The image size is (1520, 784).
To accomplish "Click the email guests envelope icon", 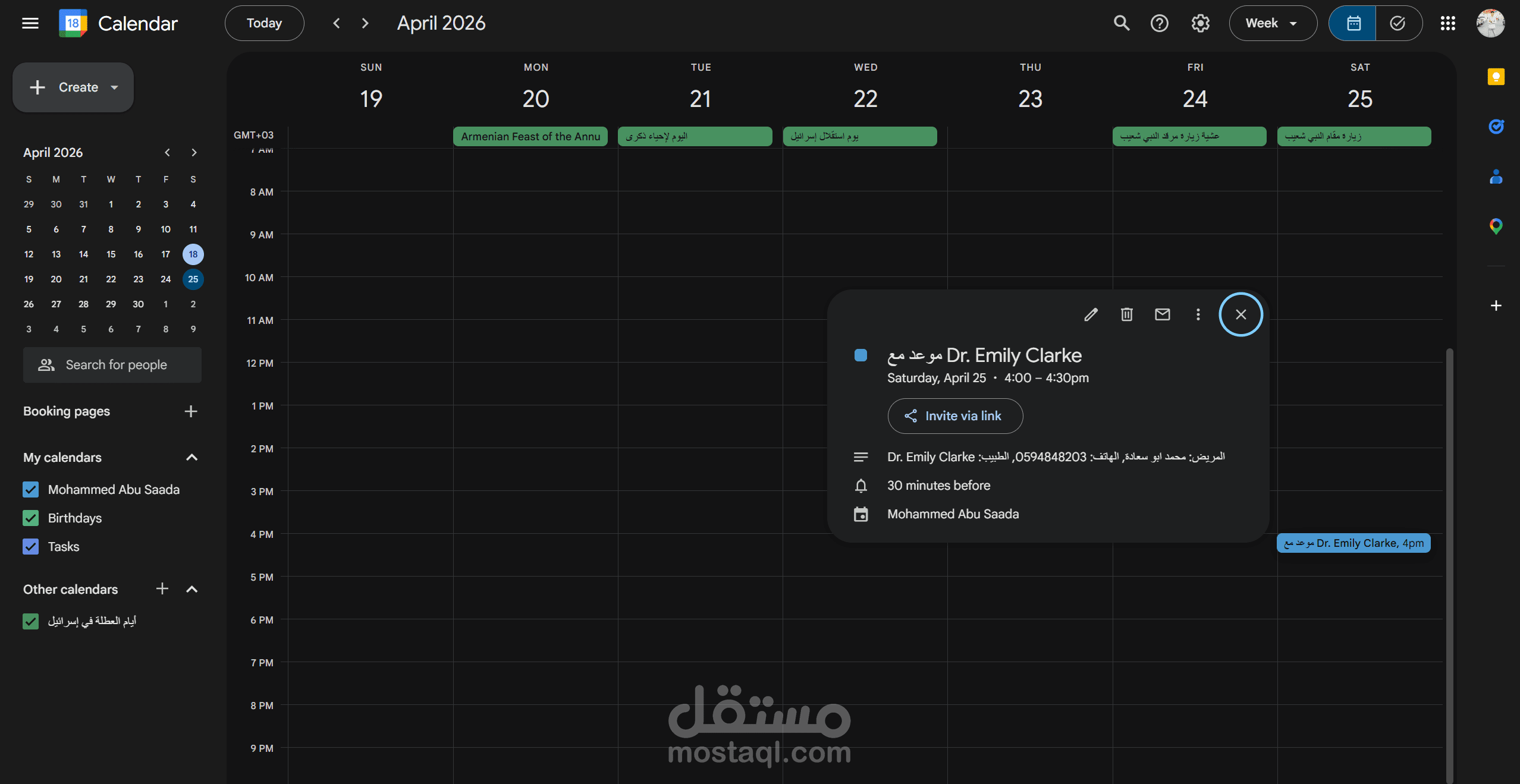I will 1162,314.
